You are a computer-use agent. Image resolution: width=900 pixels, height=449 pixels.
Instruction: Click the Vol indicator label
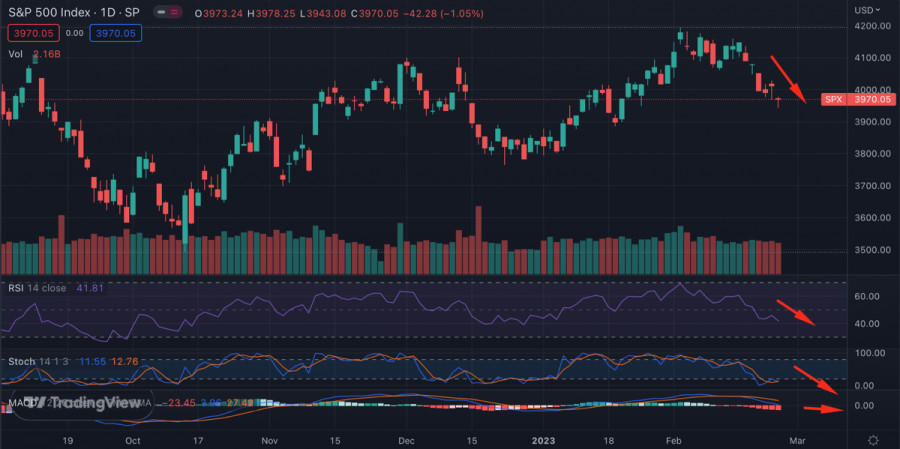pyautogui.click(x=15, y=54)
